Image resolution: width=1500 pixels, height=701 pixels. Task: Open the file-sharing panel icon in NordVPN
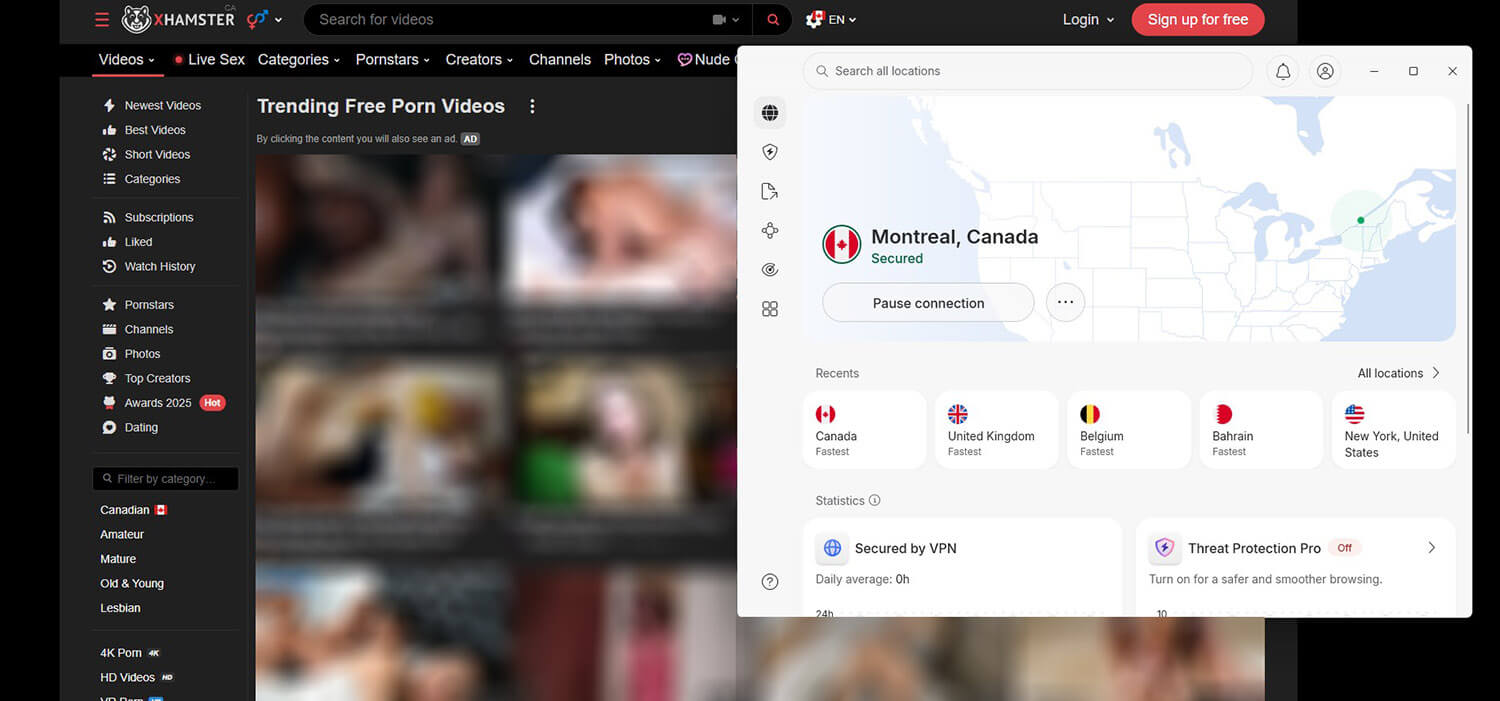[x=770, y=190]
